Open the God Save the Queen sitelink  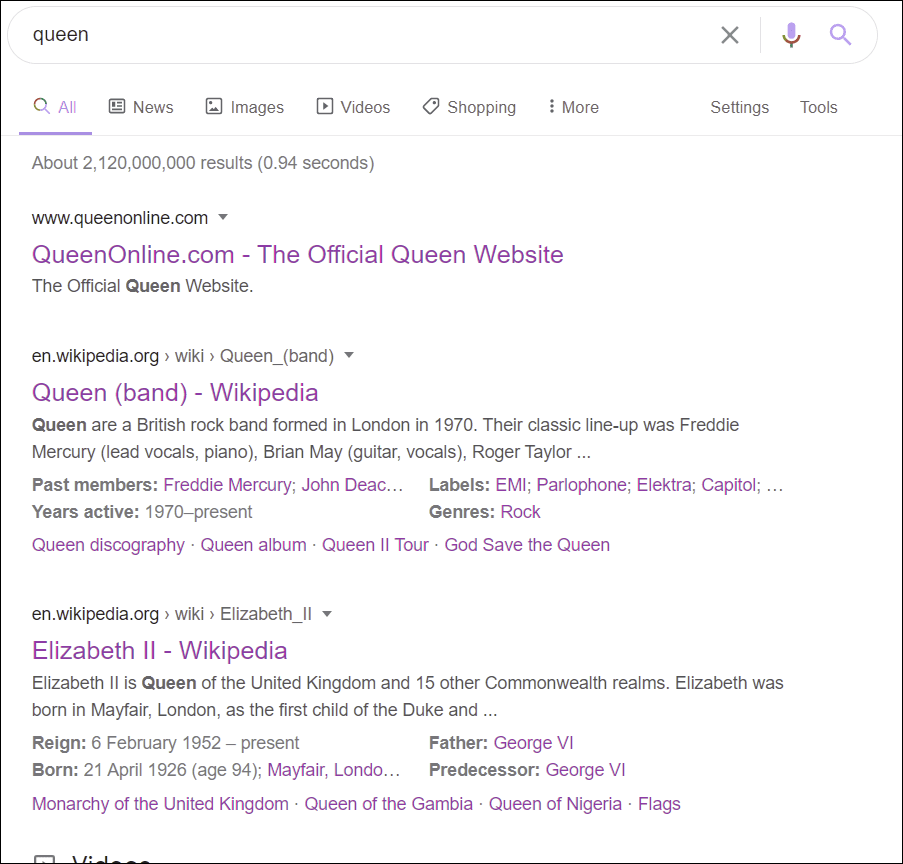tap(527, 544)
